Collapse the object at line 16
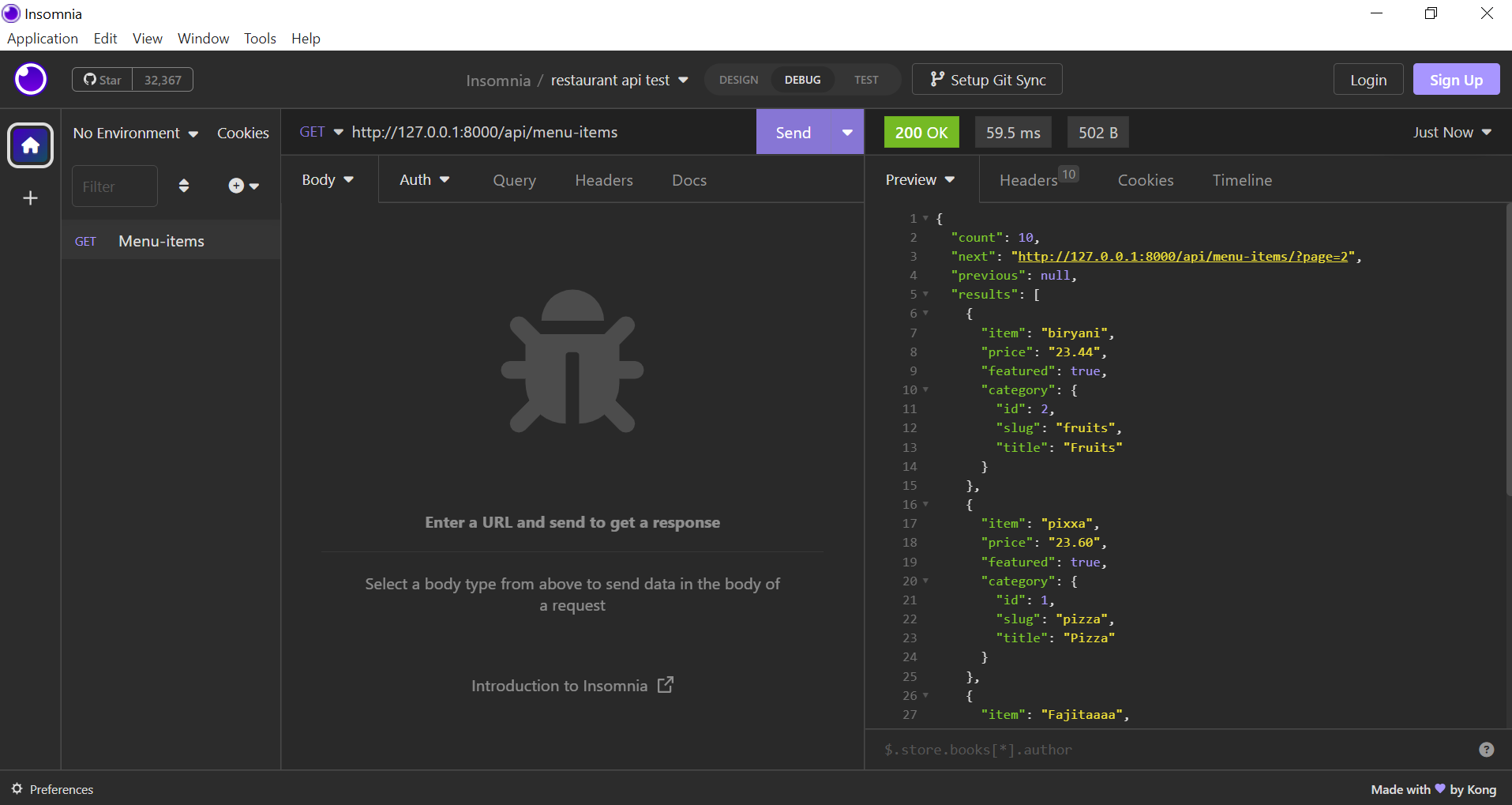 point(926,504)
